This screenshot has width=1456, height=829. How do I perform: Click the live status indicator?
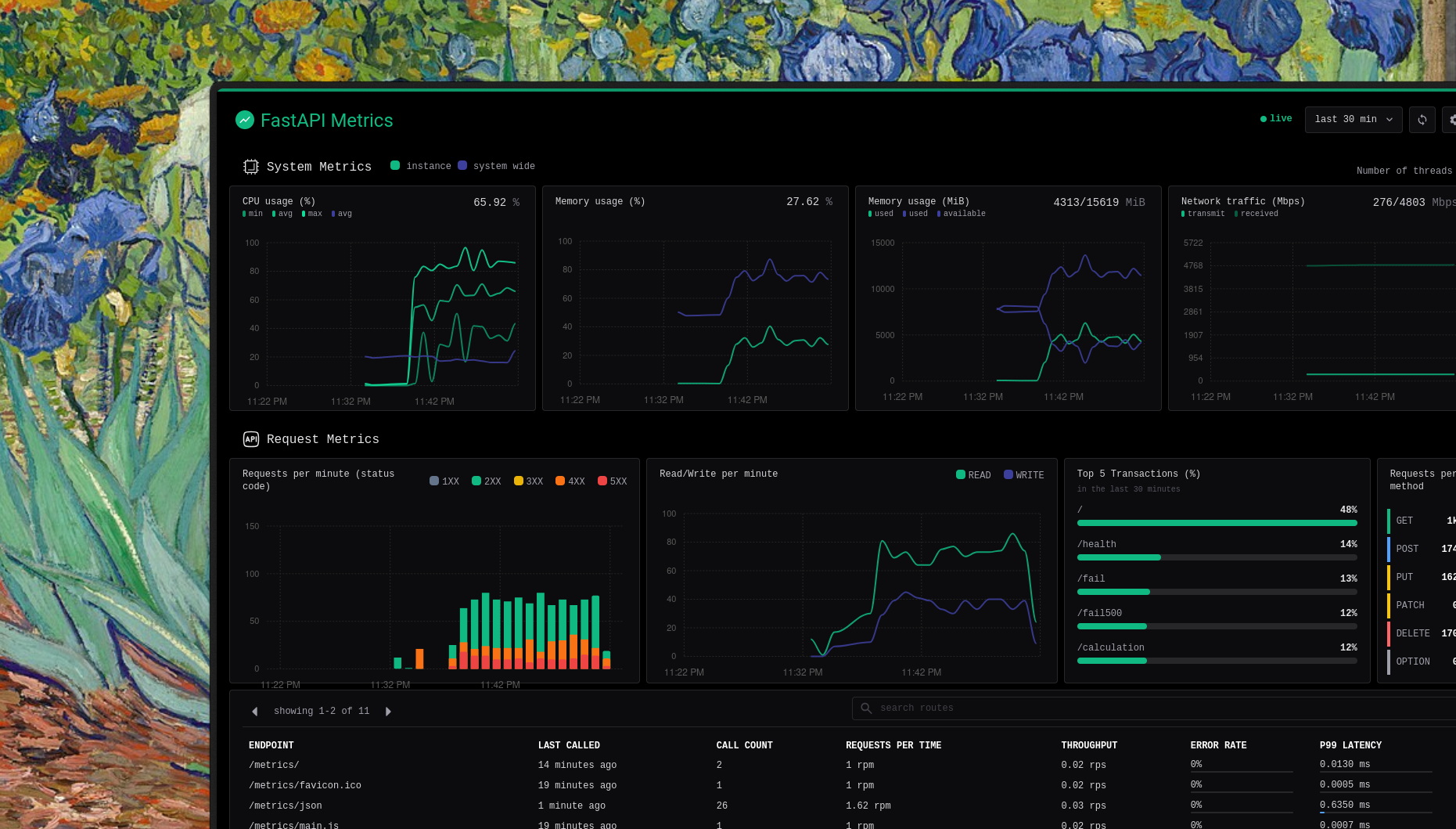point(1276,119)
